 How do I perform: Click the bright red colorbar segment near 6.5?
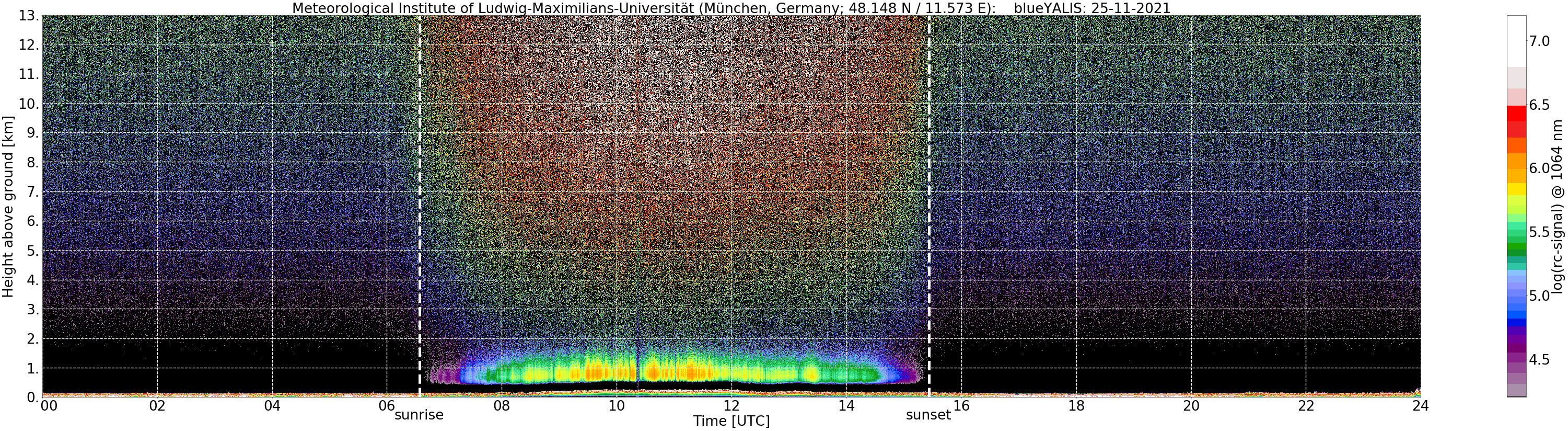point(1516,114)
